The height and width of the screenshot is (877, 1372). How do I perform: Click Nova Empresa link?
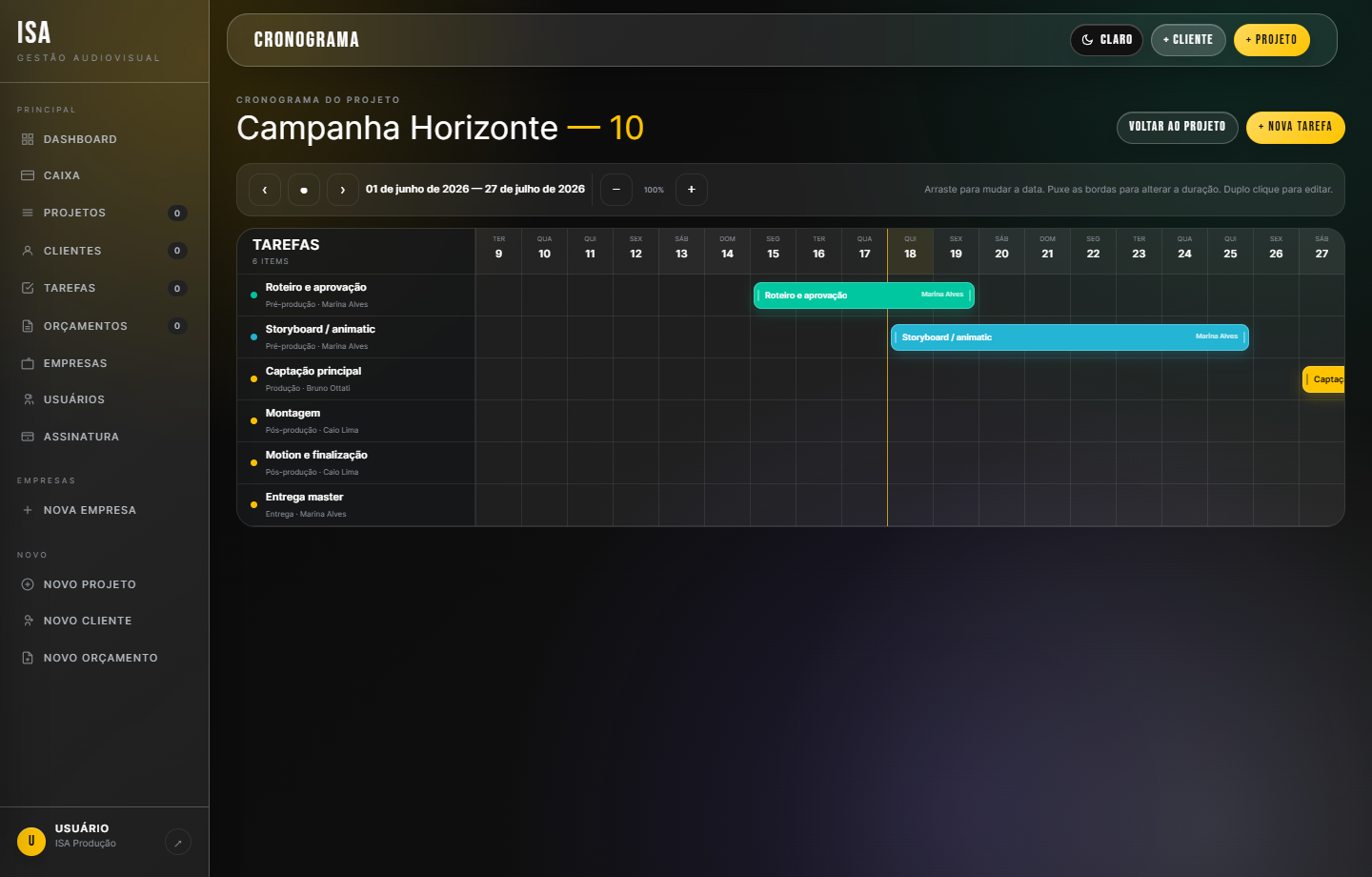click(x=104, y=510)
